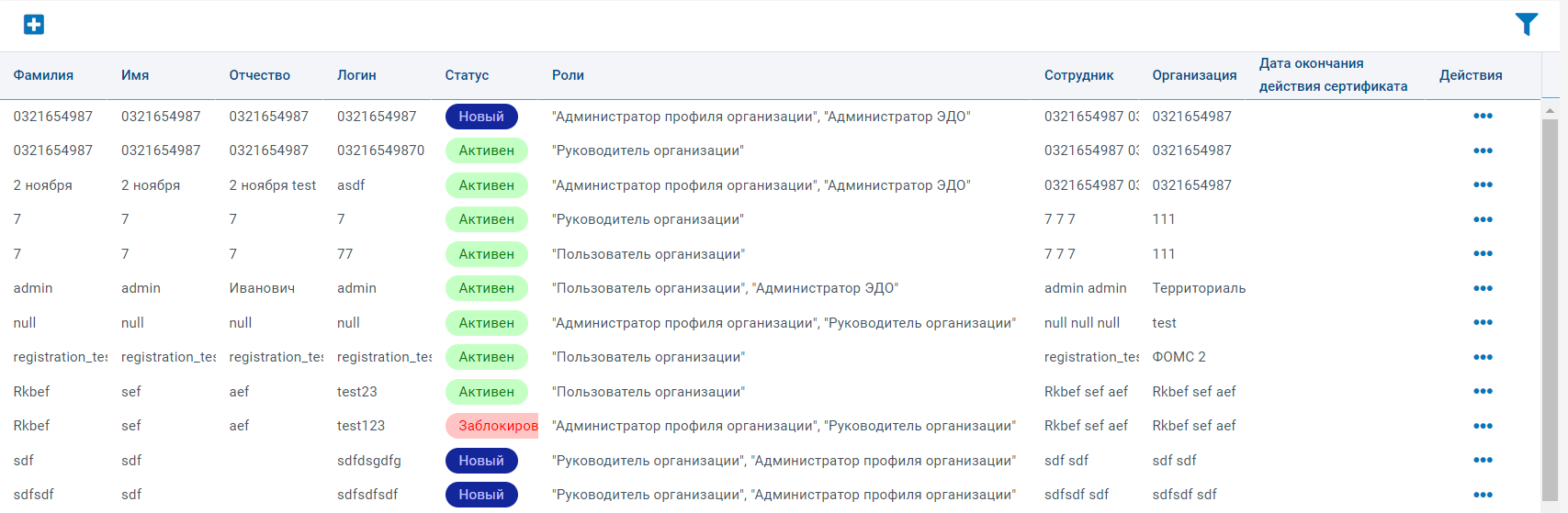This screenshot has height=513, width=1568.
Task: Sort by Статус column header
Action: [x=467, y=75]
